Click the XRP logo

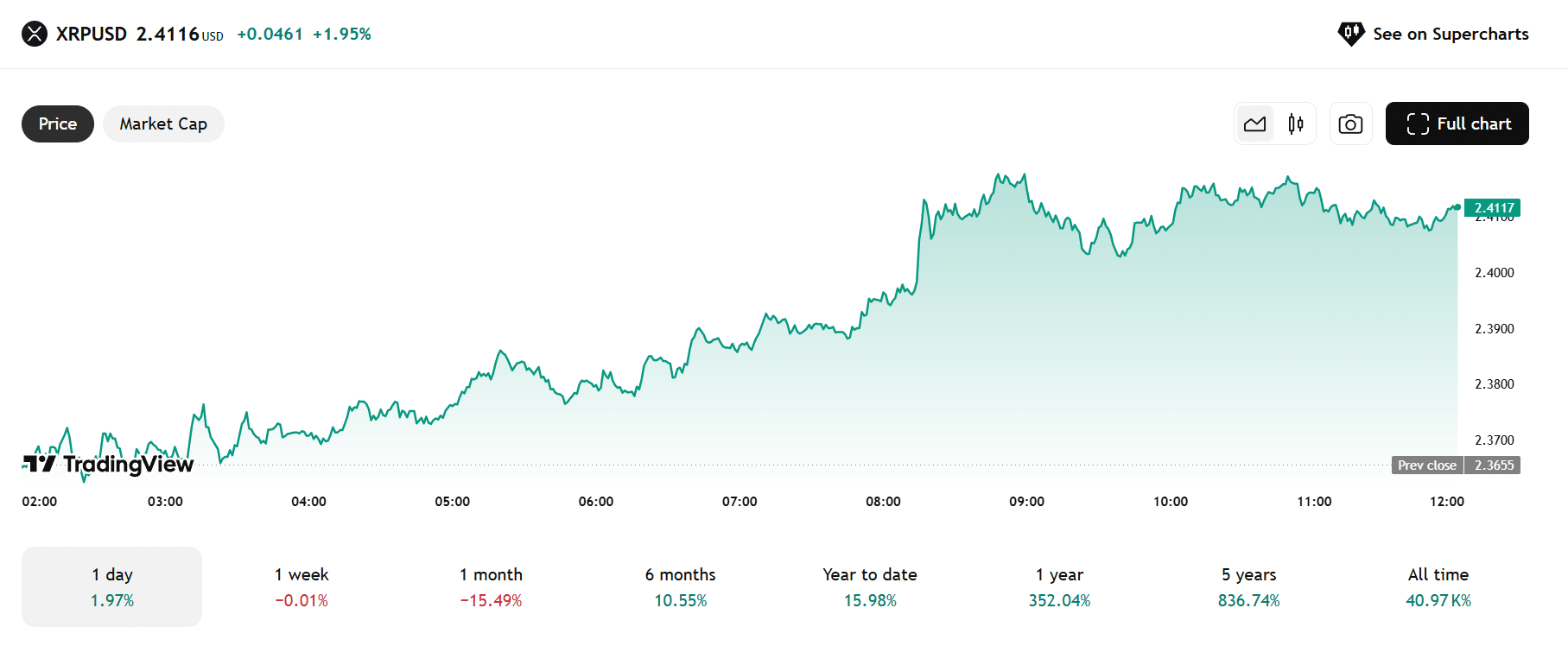click(x=34, y=34)
